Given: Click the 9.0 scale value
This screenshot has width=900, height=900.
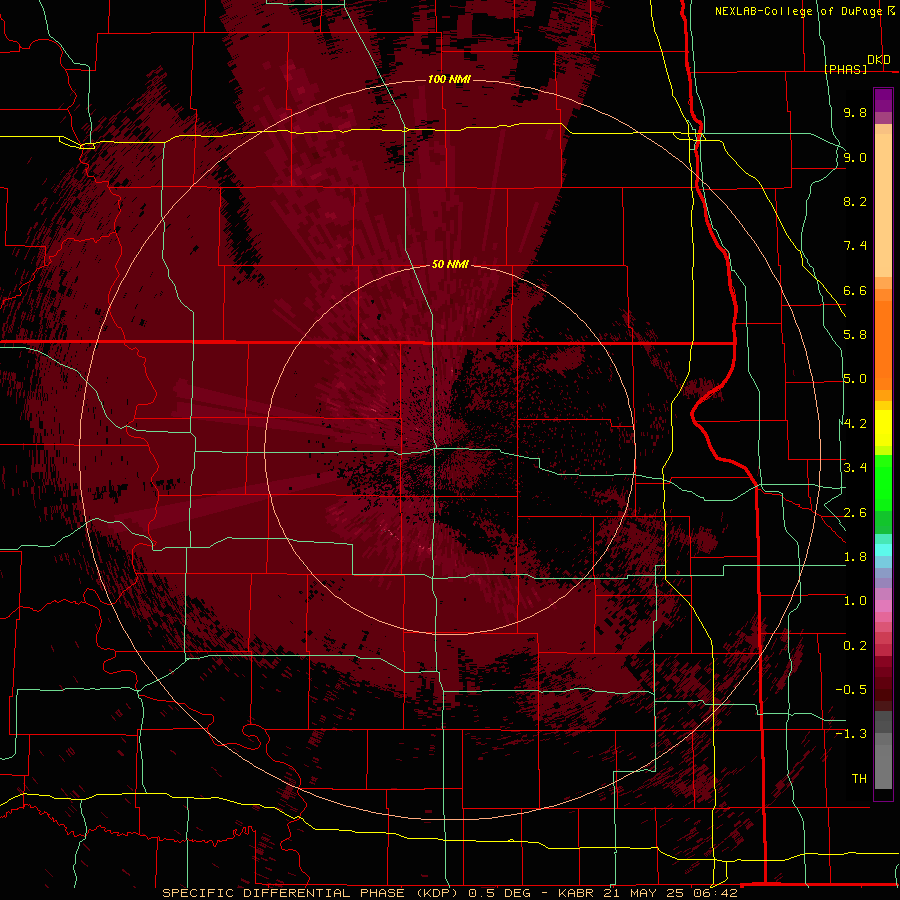Looking at the screenshot, I should click(x=855, y=157).
